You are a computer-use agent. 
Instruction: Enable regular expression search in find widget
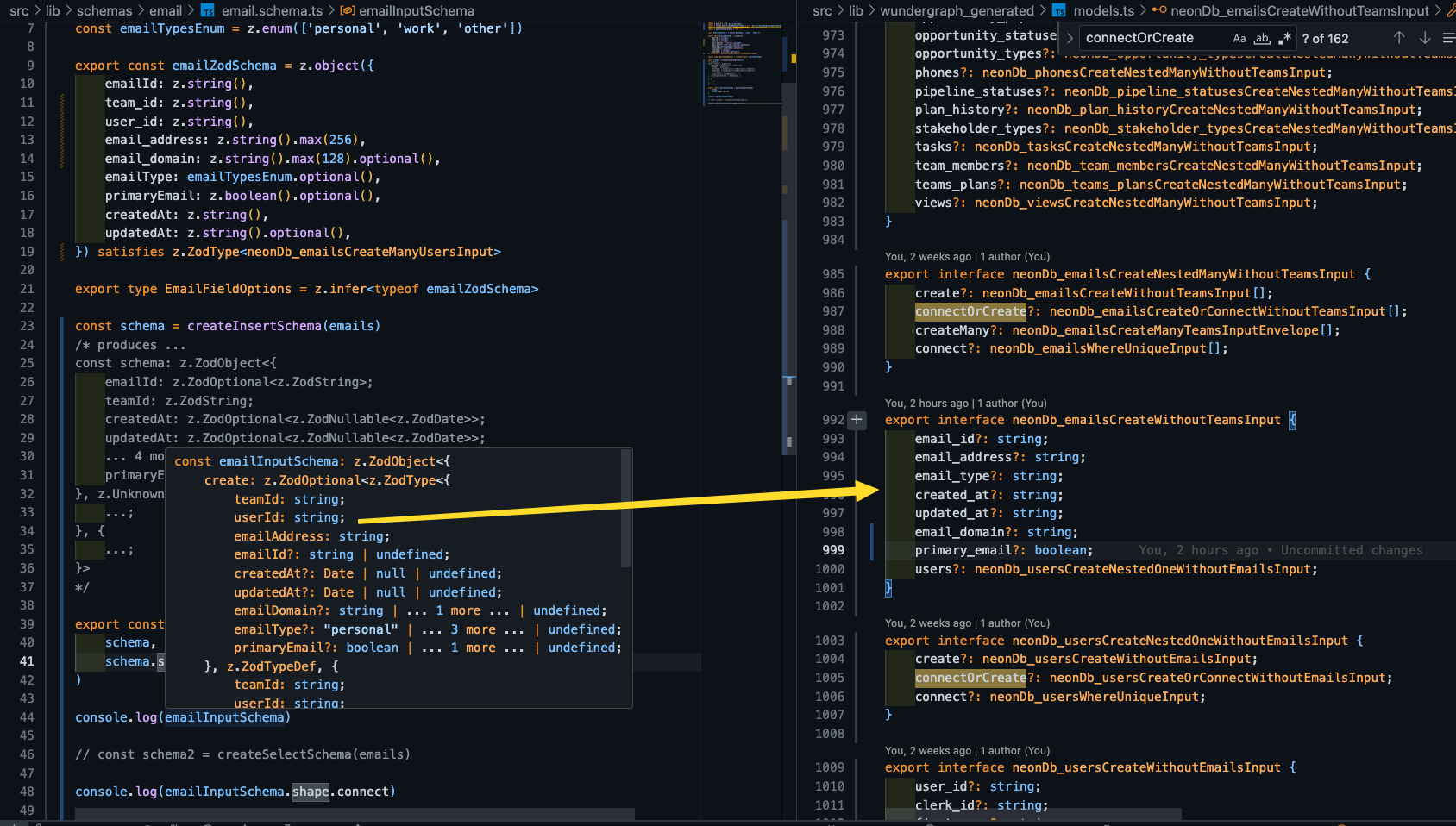(x=1285, y=38)
